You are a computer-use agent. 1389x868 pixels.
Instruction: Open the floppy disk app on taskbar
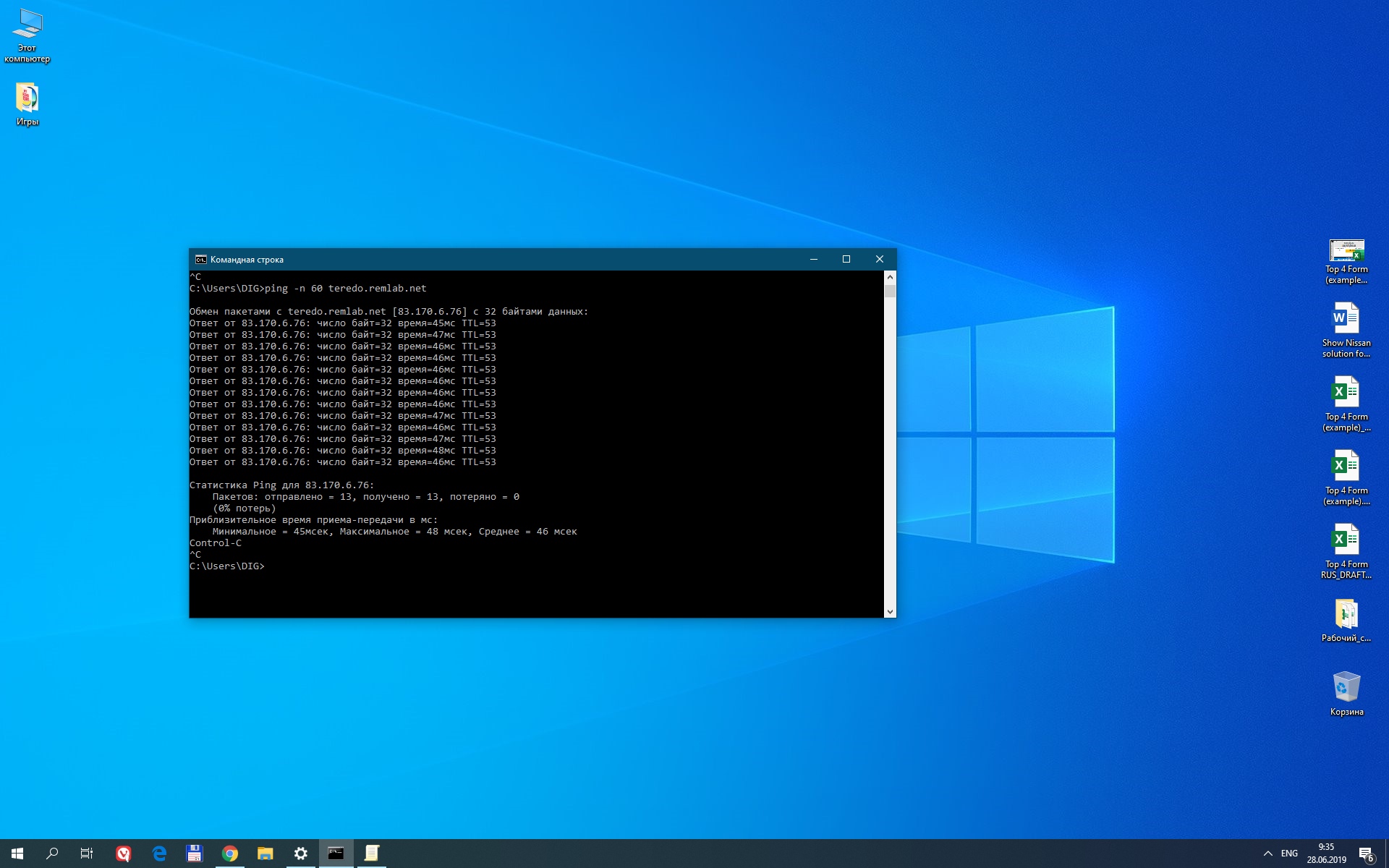[x=195, y=854]
